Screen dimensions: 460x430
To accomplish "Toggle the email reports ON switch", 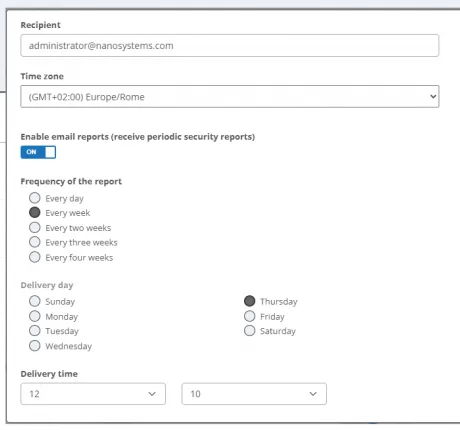I will tap(38, 152).
